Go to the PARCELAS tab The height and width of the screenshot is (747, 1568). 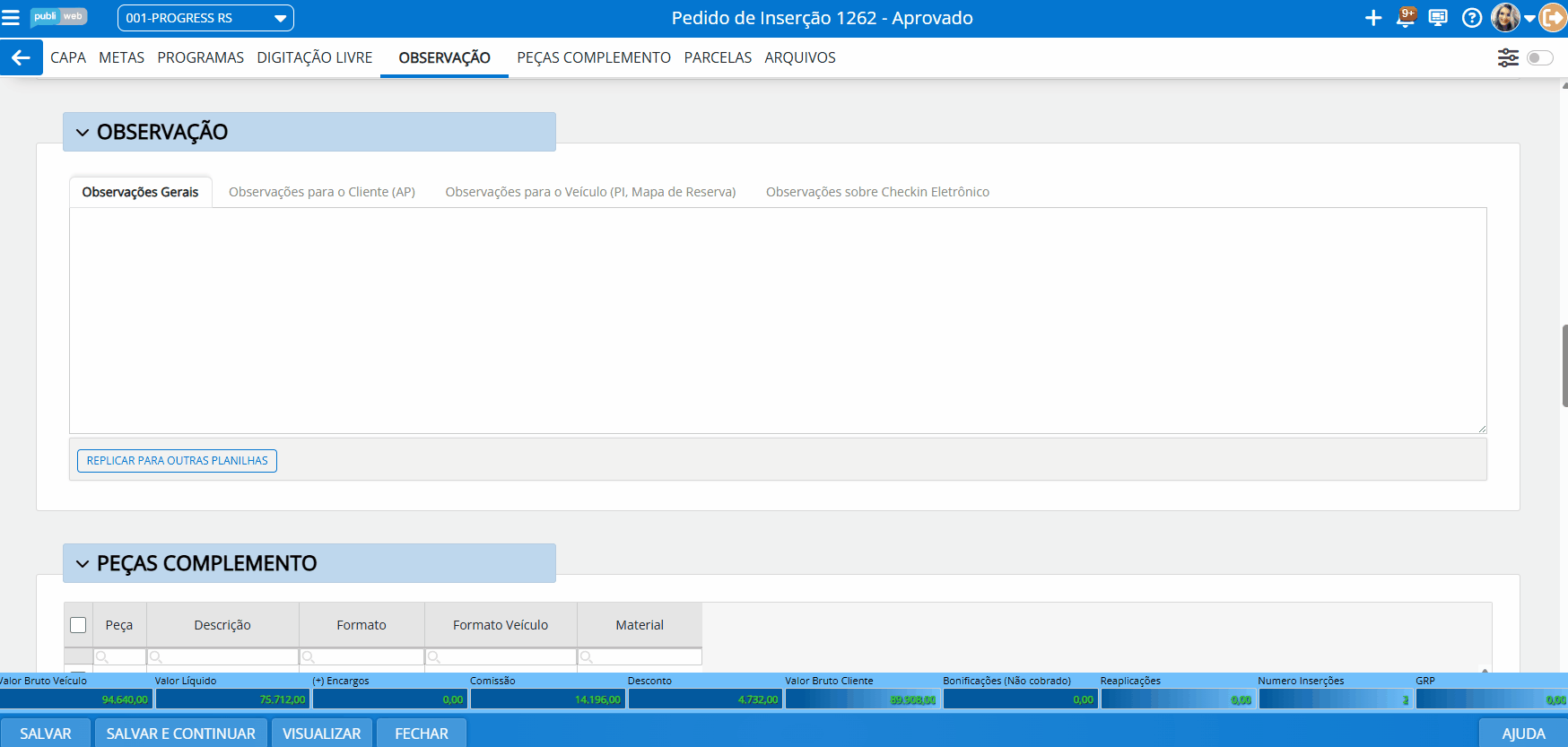point(718,57)
